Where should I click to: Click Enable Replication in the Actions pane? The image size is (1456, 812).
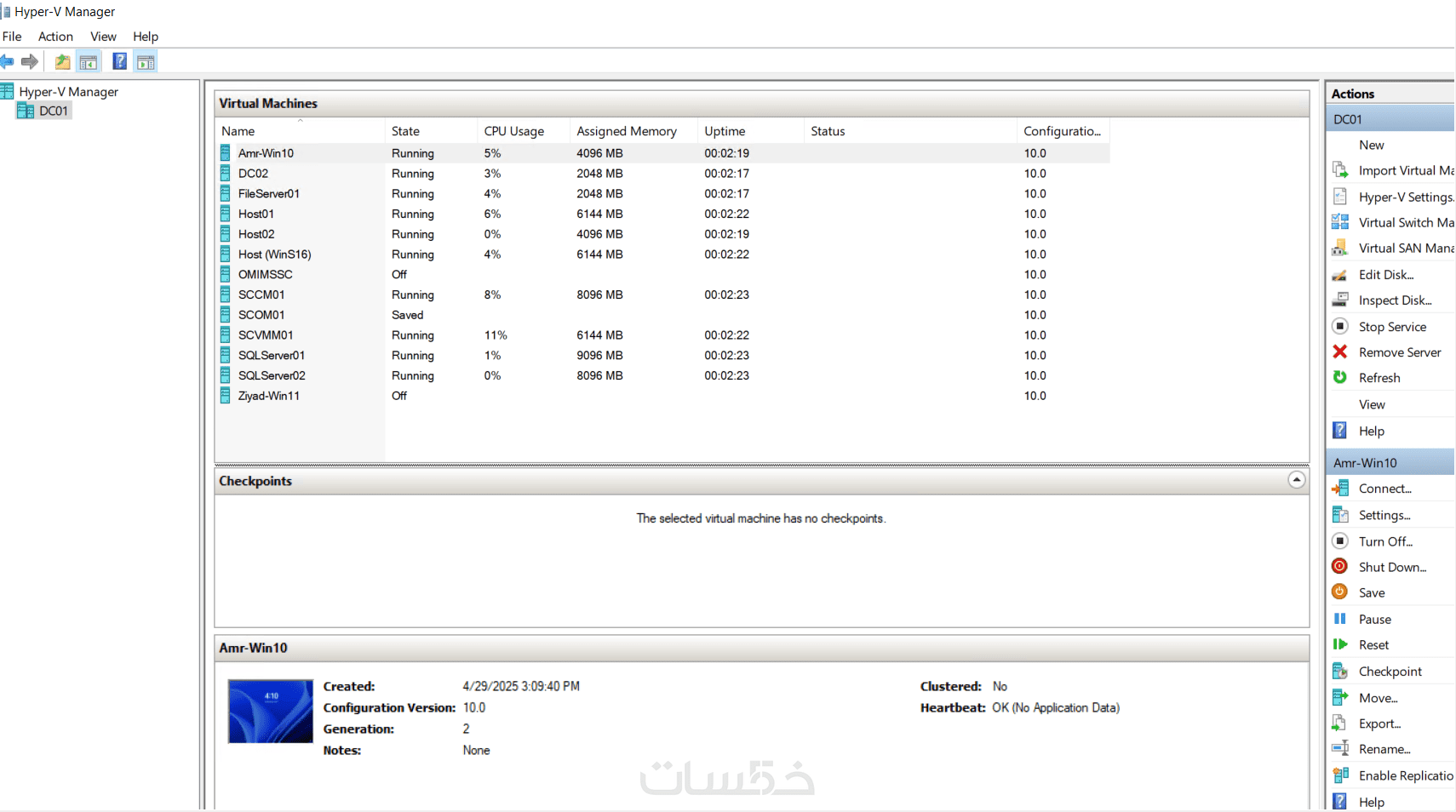1406,775
